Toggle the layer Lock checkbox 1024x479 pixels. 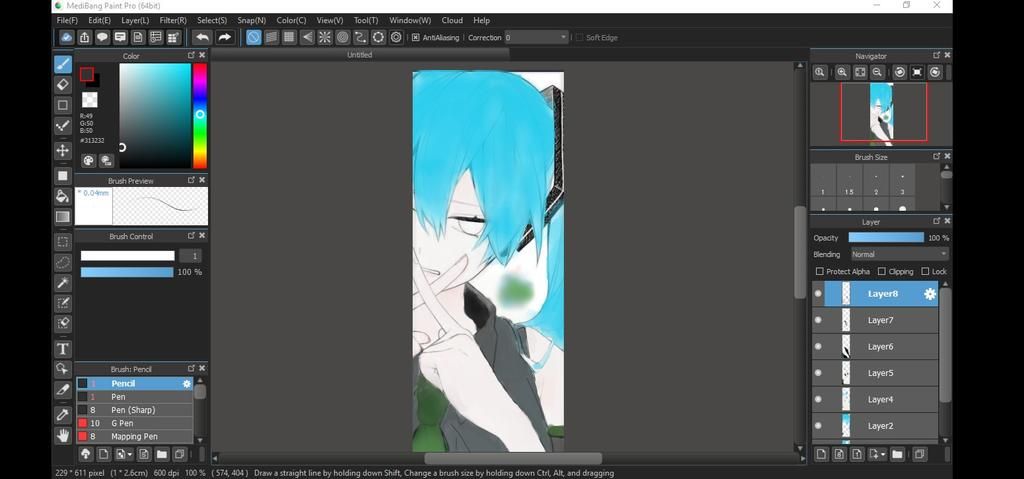tap(925, 271)
